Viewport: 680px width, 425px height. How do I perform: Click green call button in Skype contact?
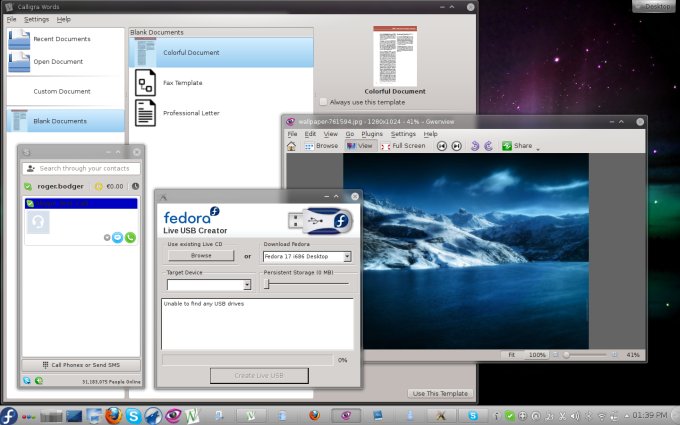[129, 237]
